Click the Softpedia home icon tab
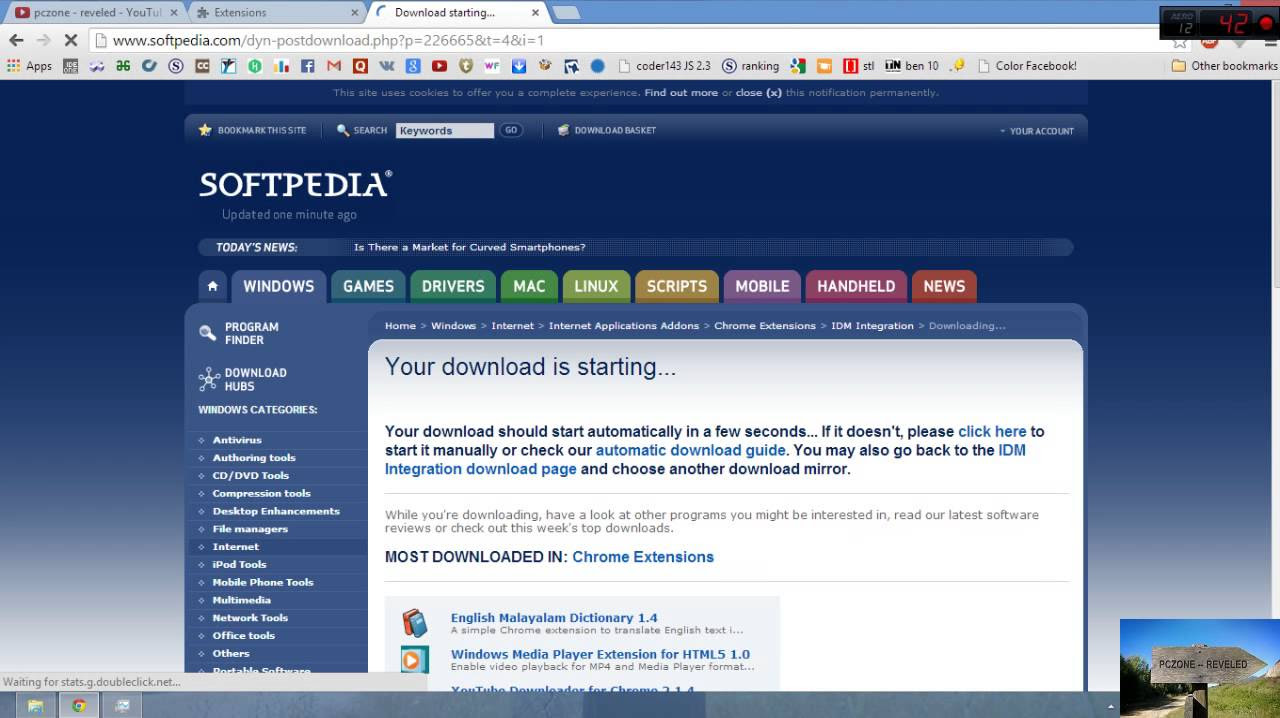The width and height of the screenshot is (1280, 718). [212, 286]
